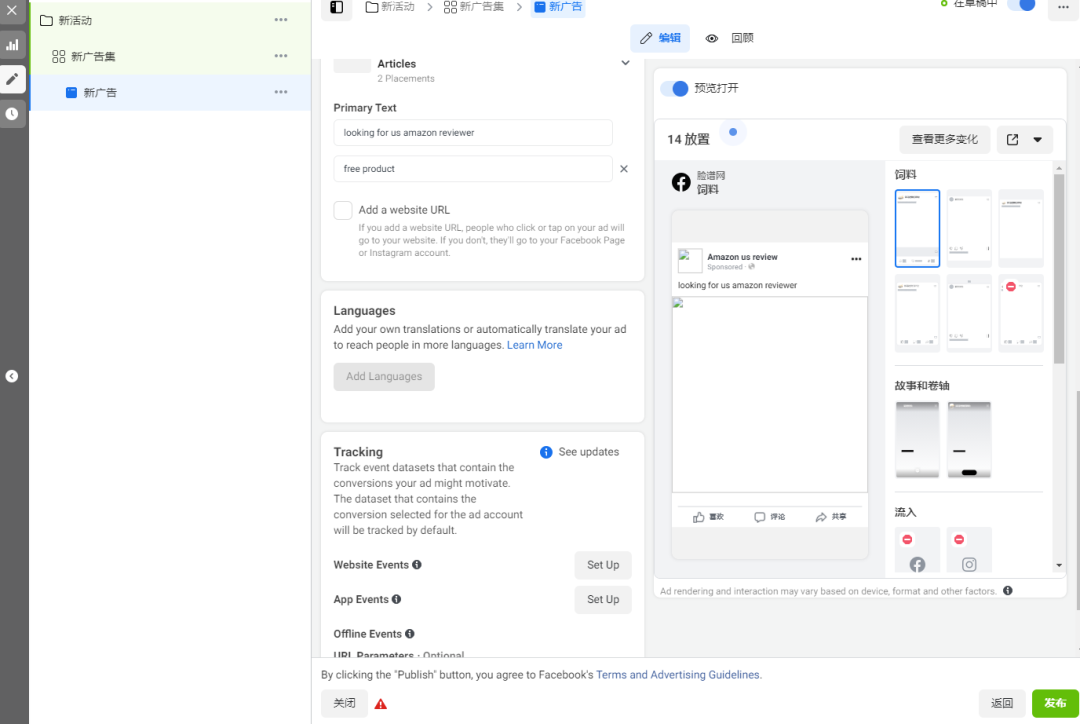1080x724 pixels.
Task: Select the Instagram in-stream placement thumbnail
Action: (x=969, y=550)
